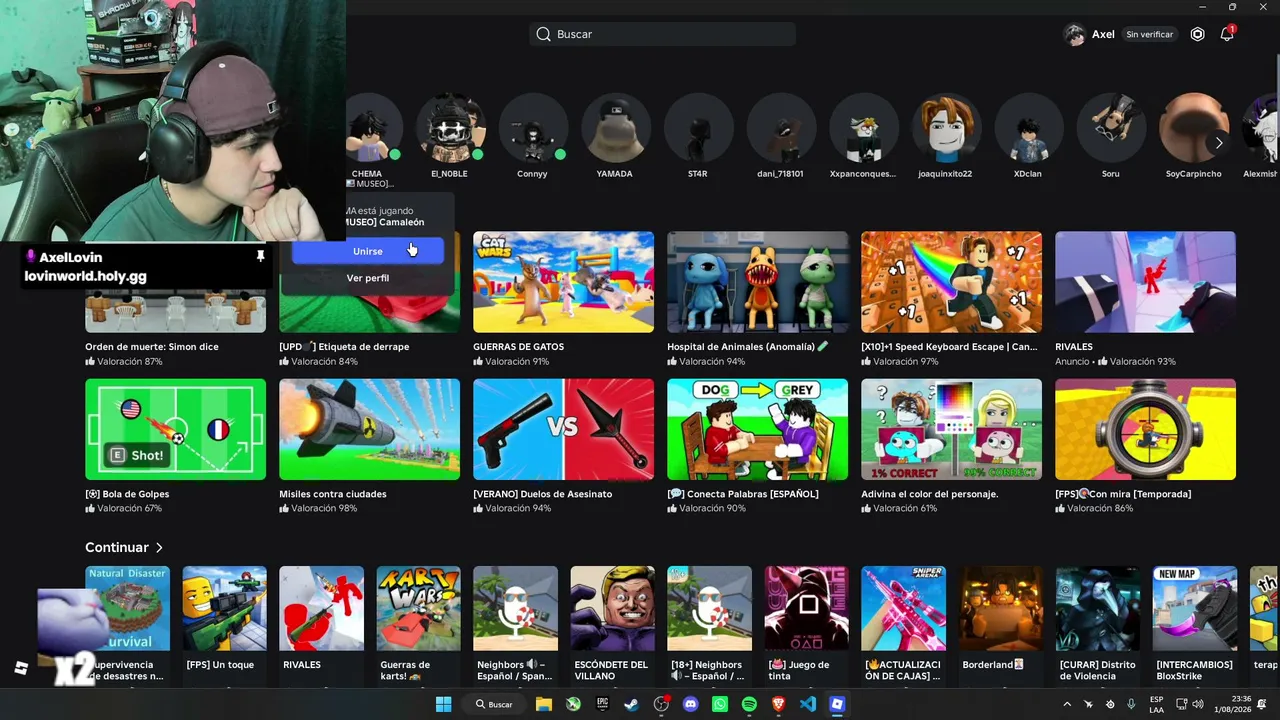Image resolution: width=1280 pixels, height=720 pixels.
Task: Open FPS Un toque in Continuar row
Action: tap(224, 608)
